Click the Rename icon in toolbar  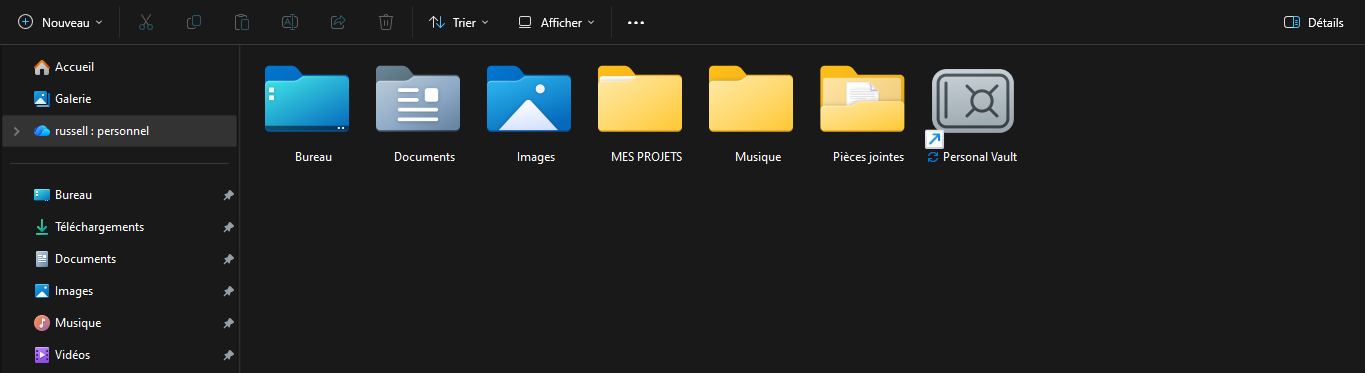point(290,22)
